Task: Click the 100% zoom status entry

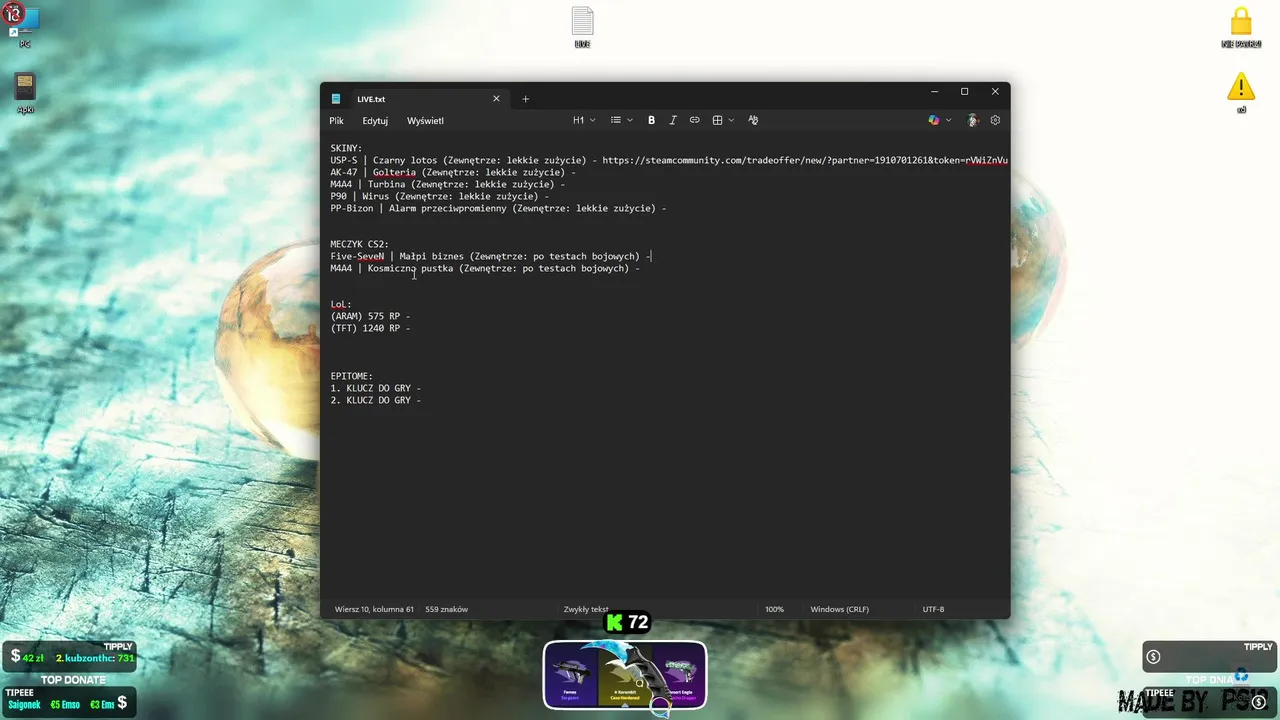Action: 774,609
